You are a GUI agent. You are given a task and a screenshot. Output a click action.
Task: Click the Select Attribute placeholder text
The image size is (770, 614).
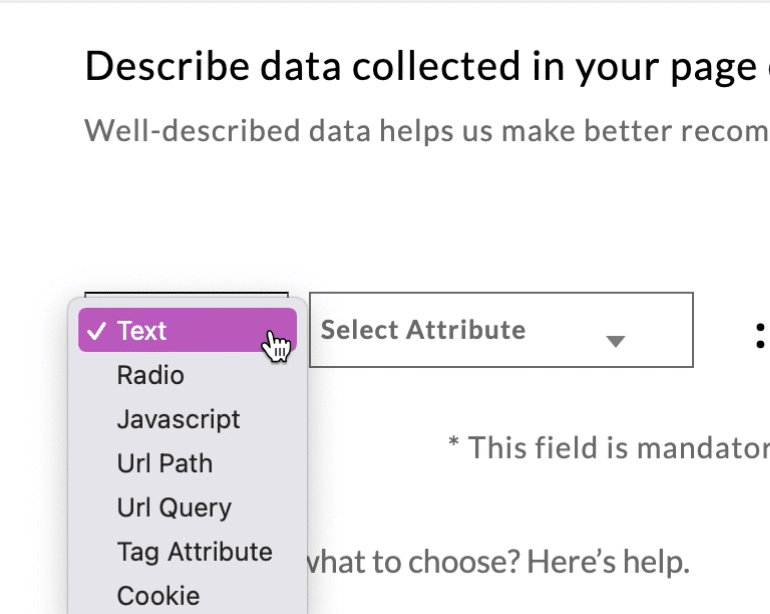pyautogui.click(x=423, y=330)
